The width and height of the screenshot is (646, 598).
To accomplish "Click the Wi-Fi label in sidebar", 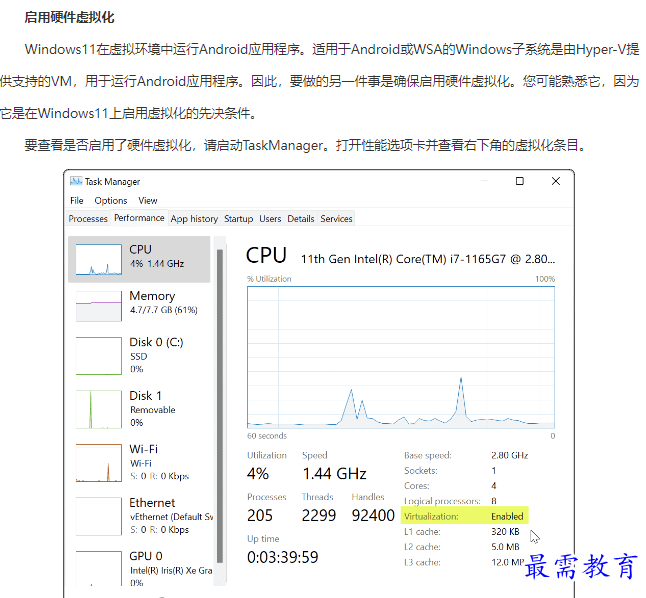I will [143, 449].
